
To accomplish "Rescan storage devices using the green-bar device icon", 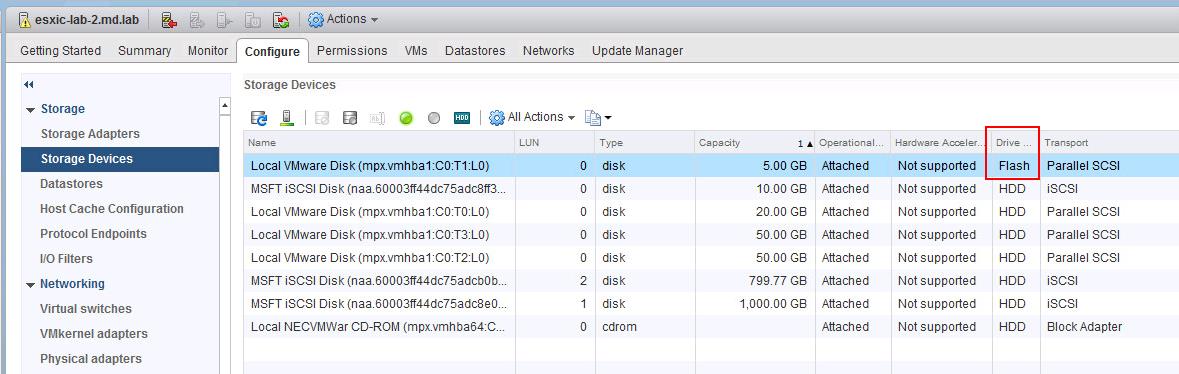I will coord(286,117).
